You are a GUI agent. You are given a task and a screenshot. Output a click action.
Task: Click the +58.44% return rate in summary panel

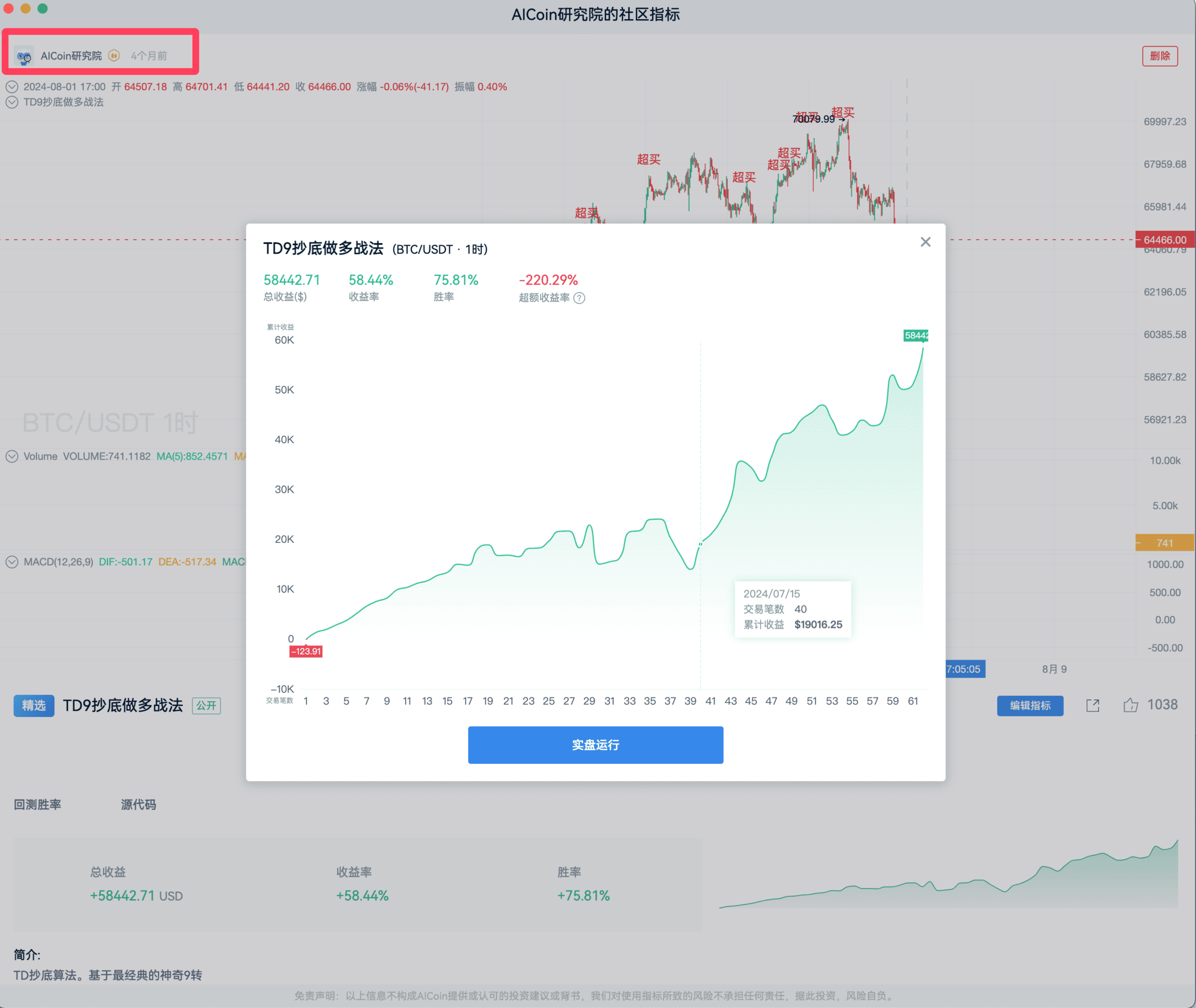point(362,896)
